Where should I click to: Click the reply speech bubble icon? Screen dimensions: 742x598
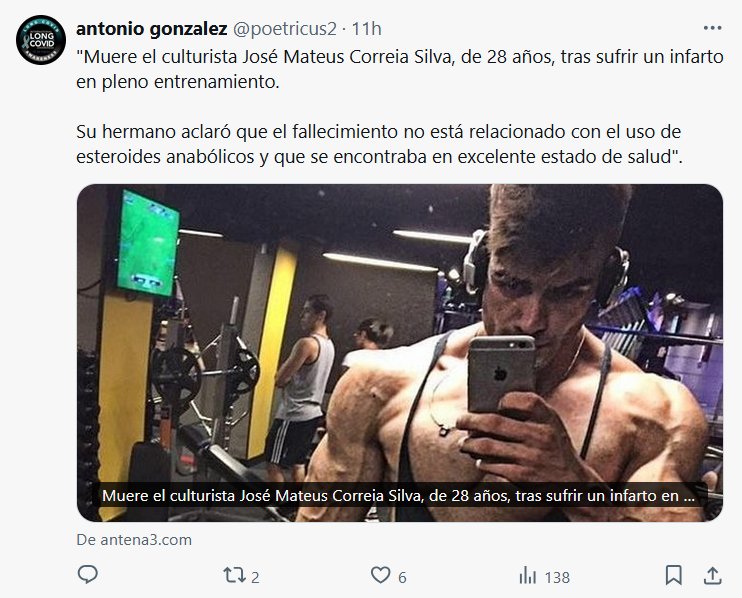pos(88,575)
